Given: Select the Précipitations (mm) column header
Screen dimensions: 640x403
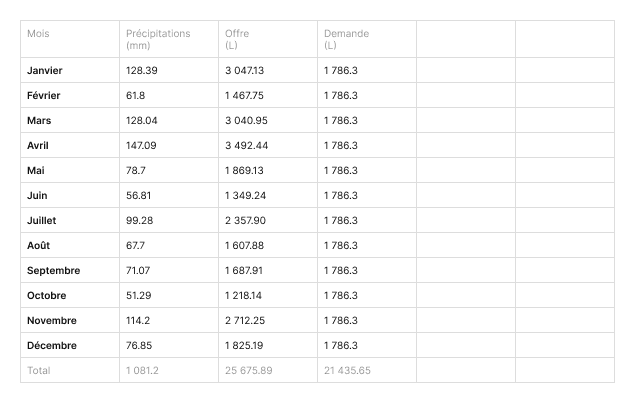Looking at the screenshot, I should [158, 40].
